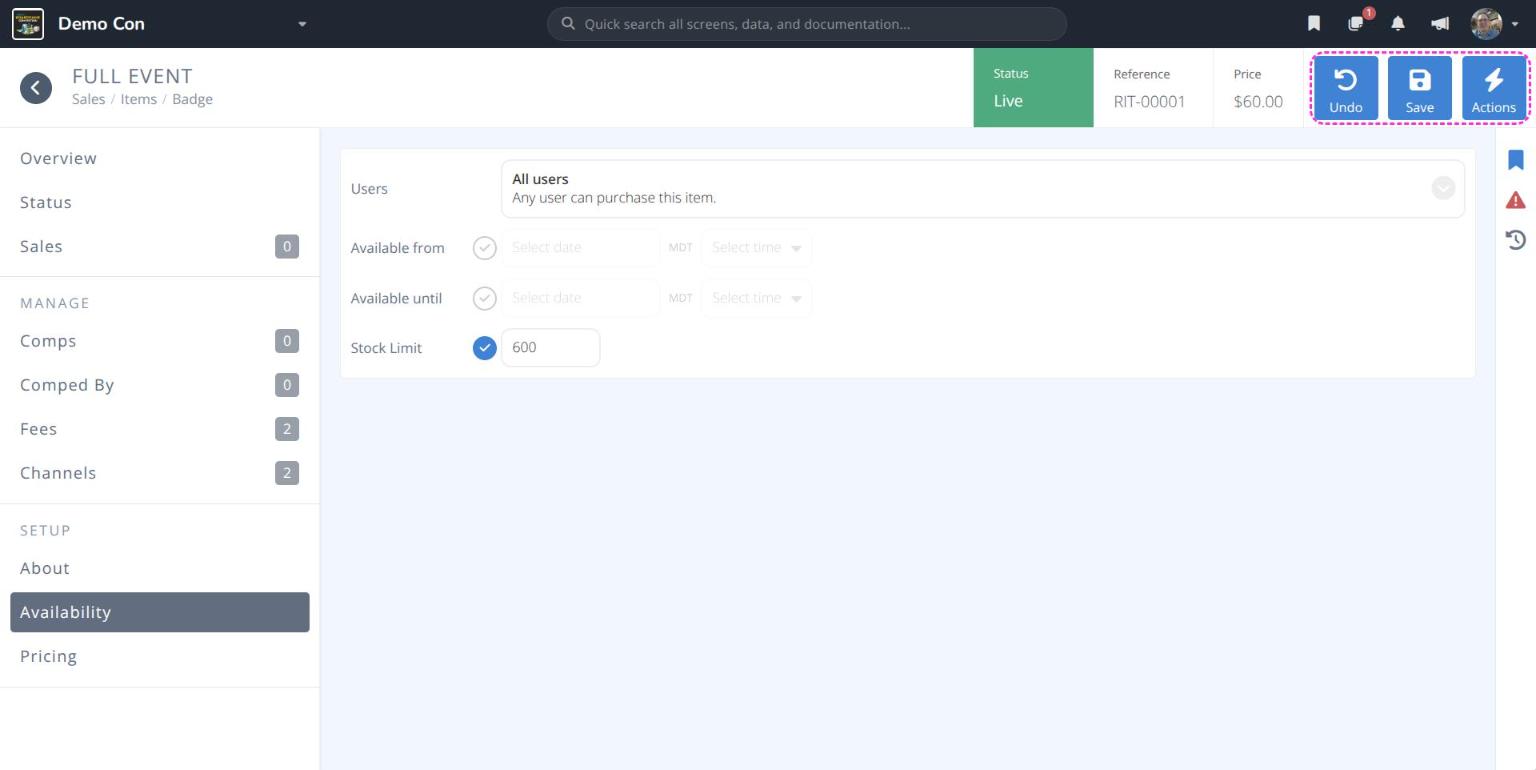
Task: Click the search magnifier icon
Action: [568, 23]
